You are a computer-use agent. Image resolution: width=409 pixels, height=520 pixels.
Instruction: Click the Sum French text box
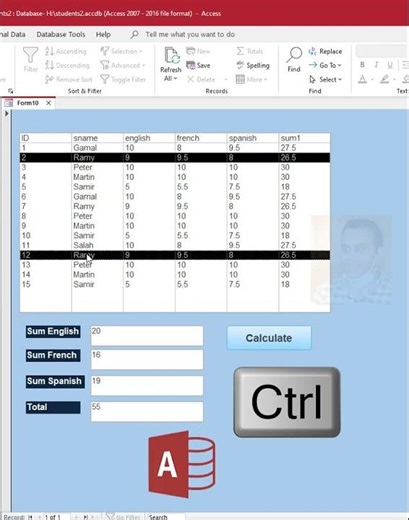(x=147, y=359)
